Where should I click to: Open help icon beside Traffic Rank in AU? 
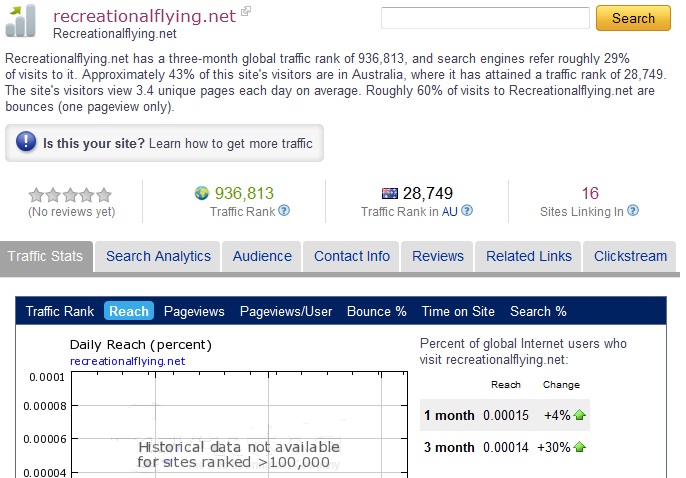(x=467, y=211)
